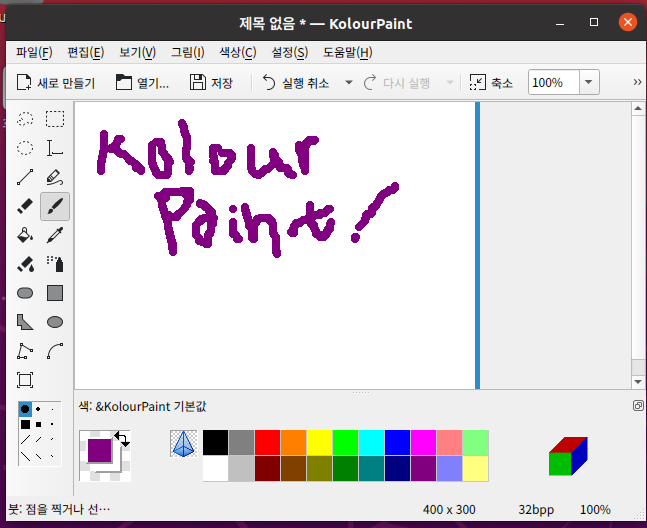Viewport: 647px width, 528px height.
Task: Select the Curve tool
Action: (x=55, y=351)
